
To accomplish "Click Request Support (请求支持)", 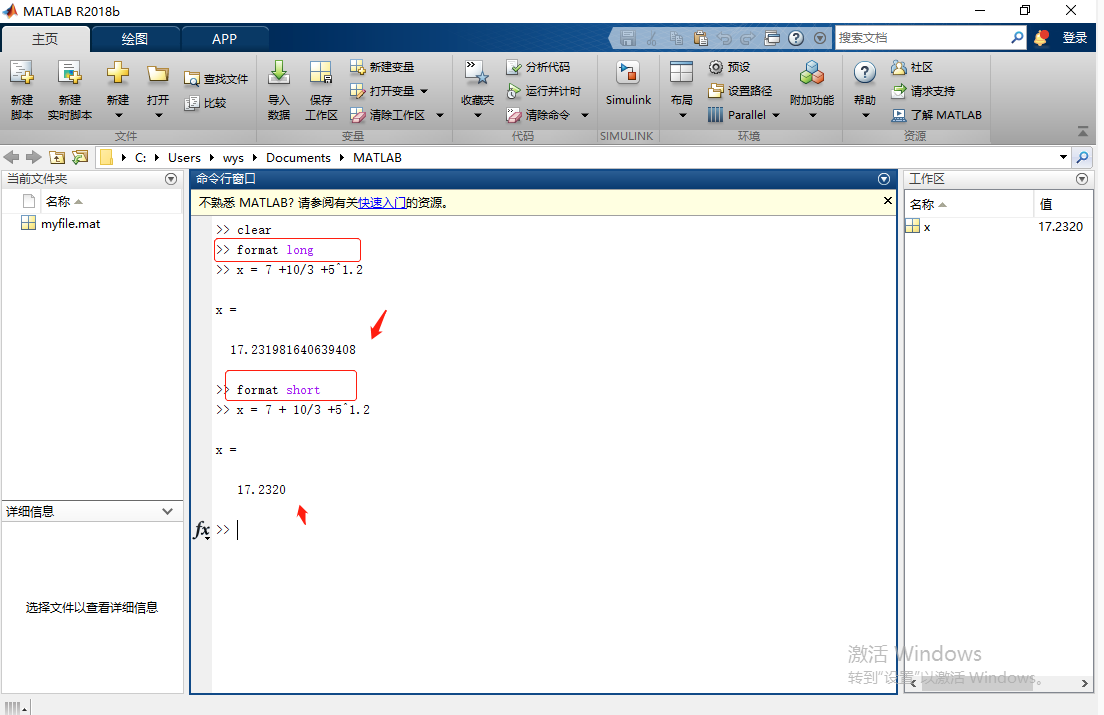I will click(x=923, y=91).
